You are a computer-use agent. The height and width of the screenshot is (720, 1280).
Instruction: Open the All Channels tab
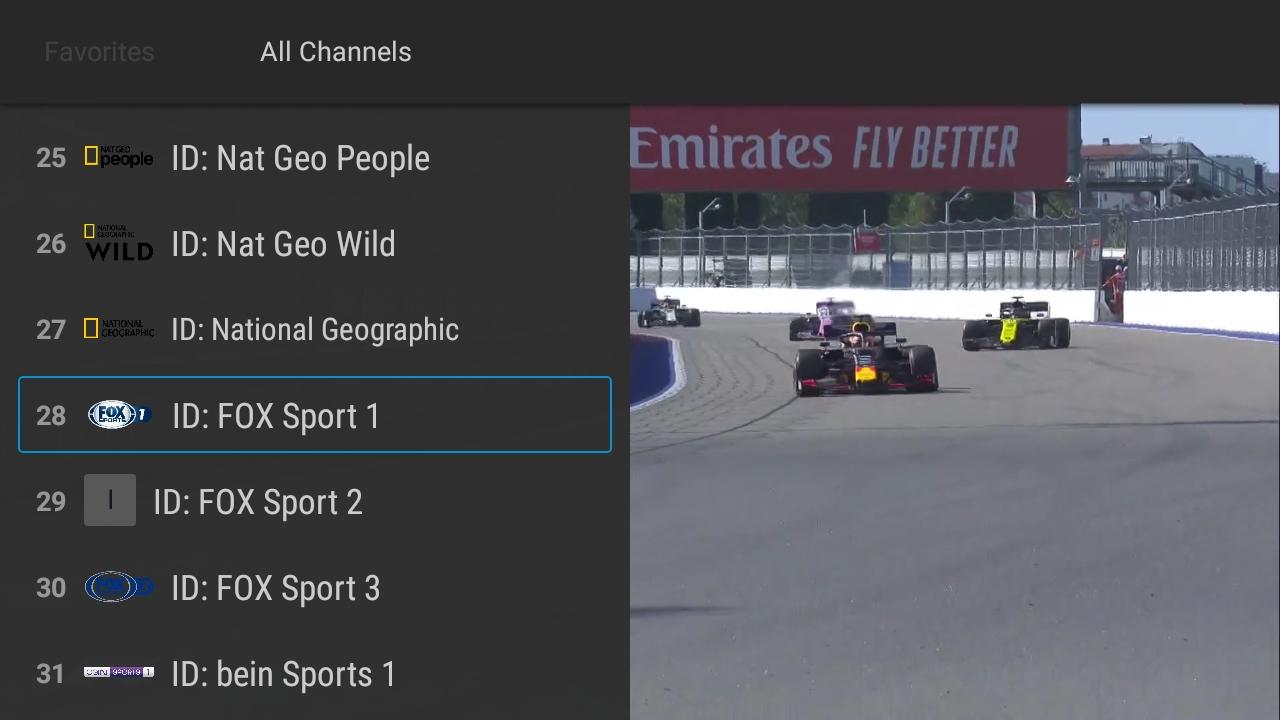coord(336,52)
